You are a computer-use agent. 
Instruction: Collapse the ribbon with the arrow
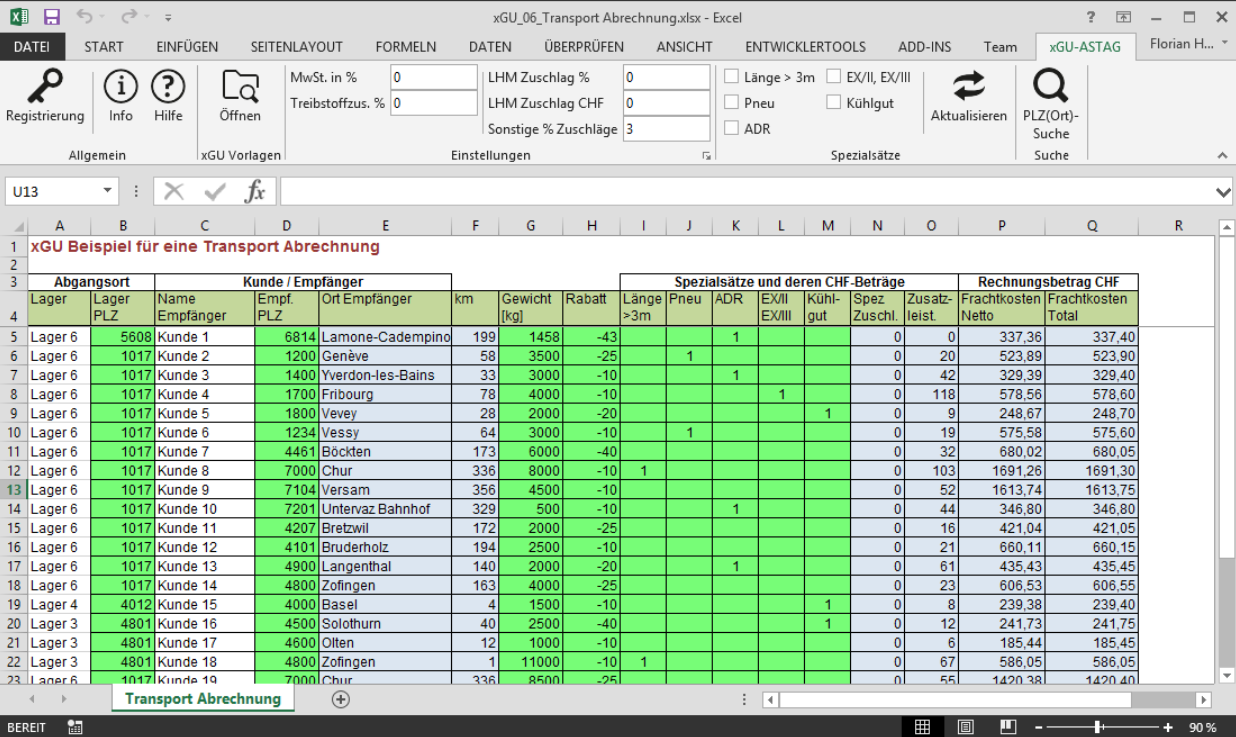pyautogui.click(x=1221, y=156)
